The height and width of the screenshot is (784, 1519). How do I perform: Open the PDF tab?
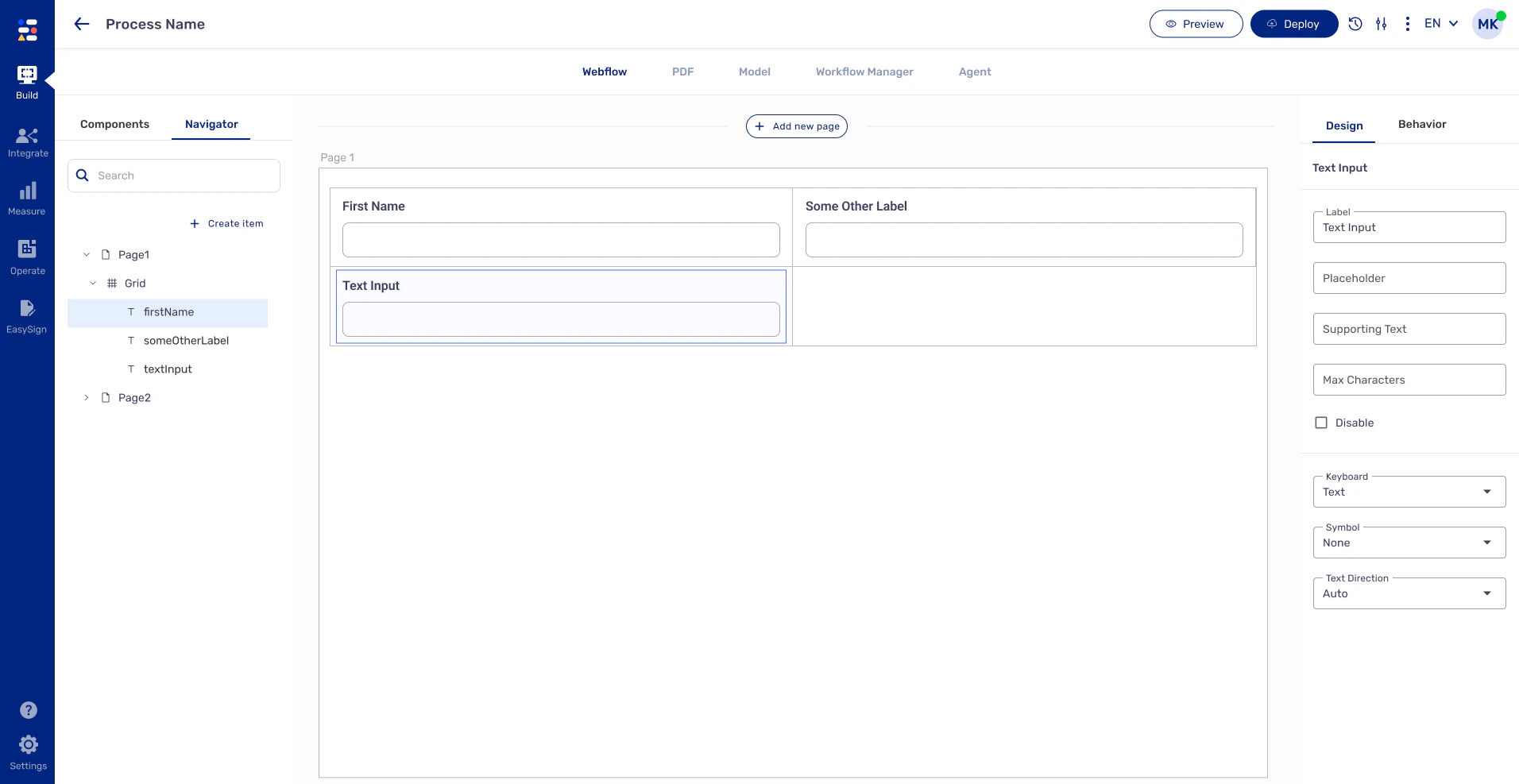682,71
